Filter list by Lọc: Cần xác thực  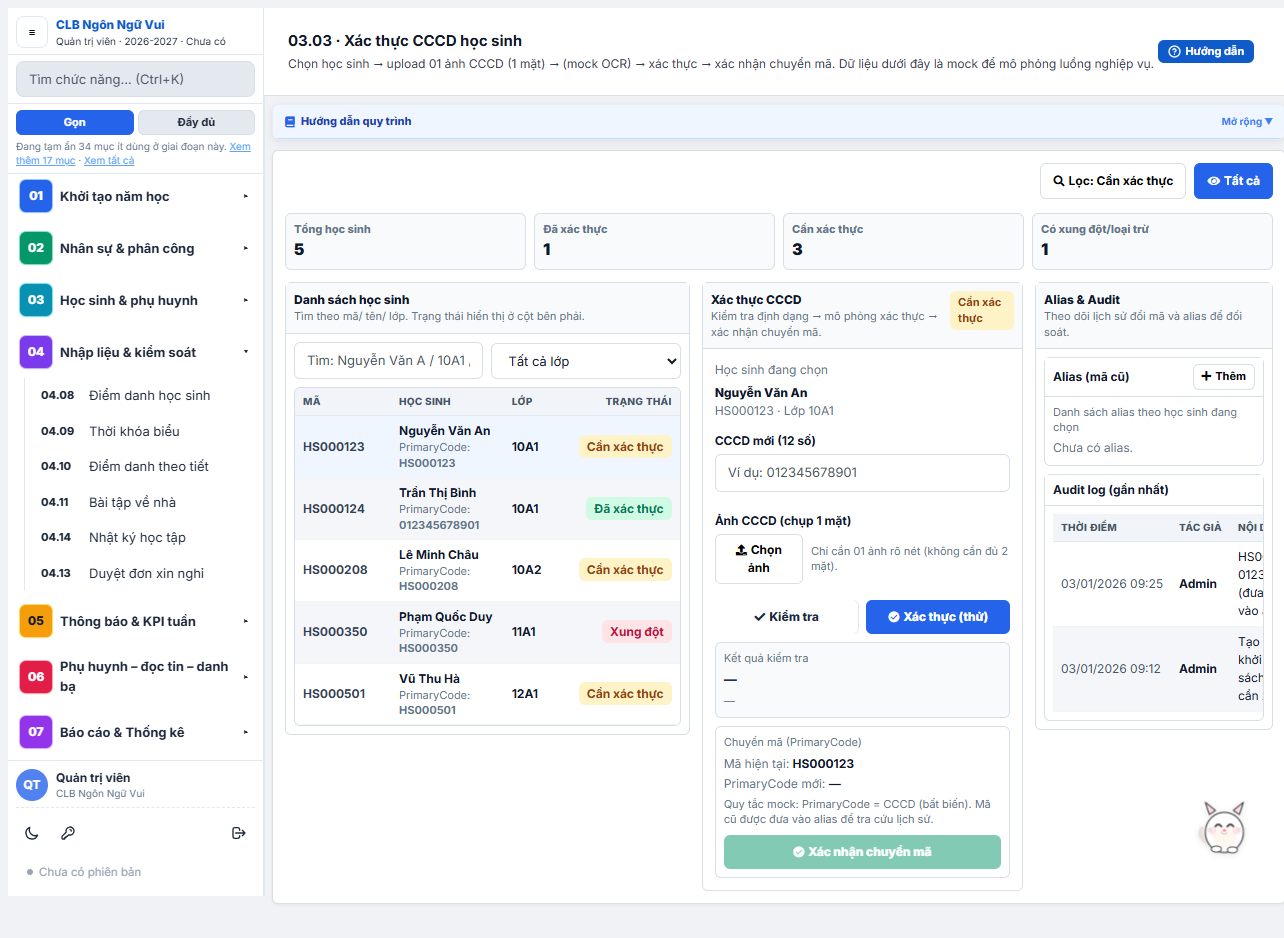pos(1113,181)
